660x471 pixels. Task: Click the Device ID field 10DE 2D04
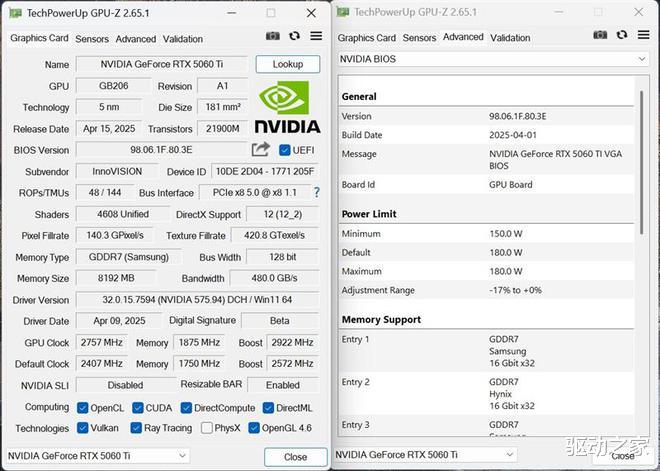(264, 171)
